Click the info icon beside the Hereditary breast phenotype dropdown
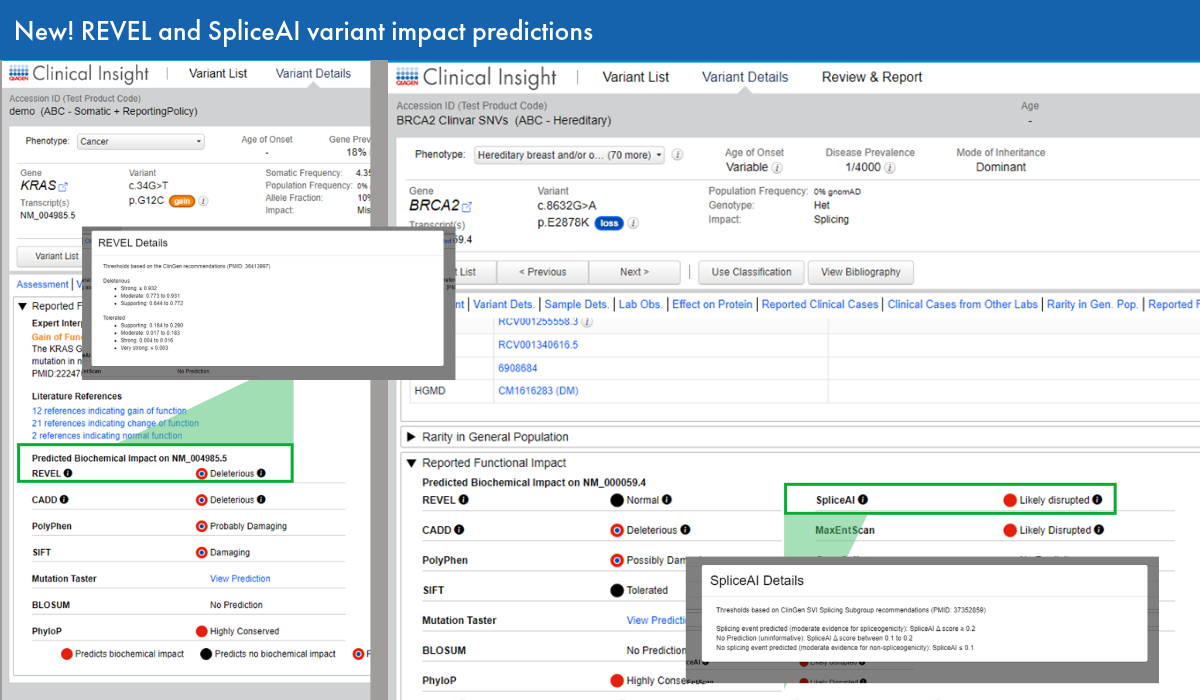1200x700 pixels. coord(677,155)
